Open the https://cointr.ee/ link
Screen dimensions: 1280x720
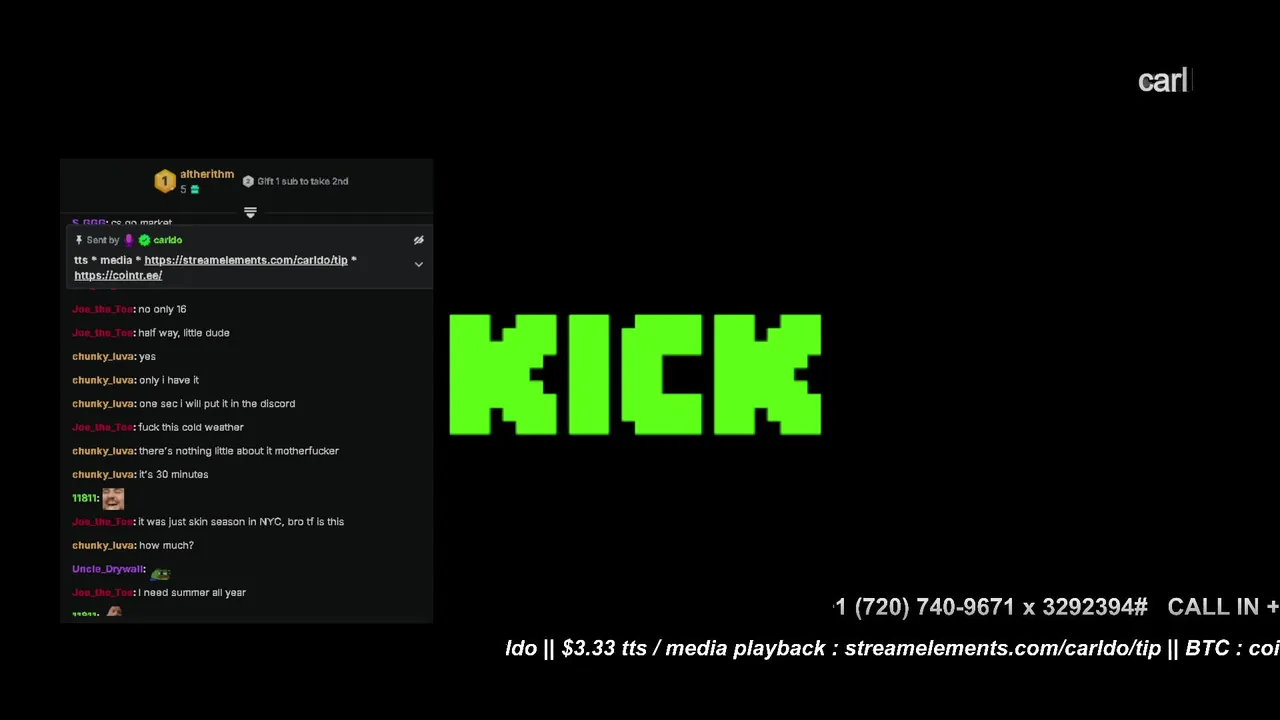(x=118, y=275)
